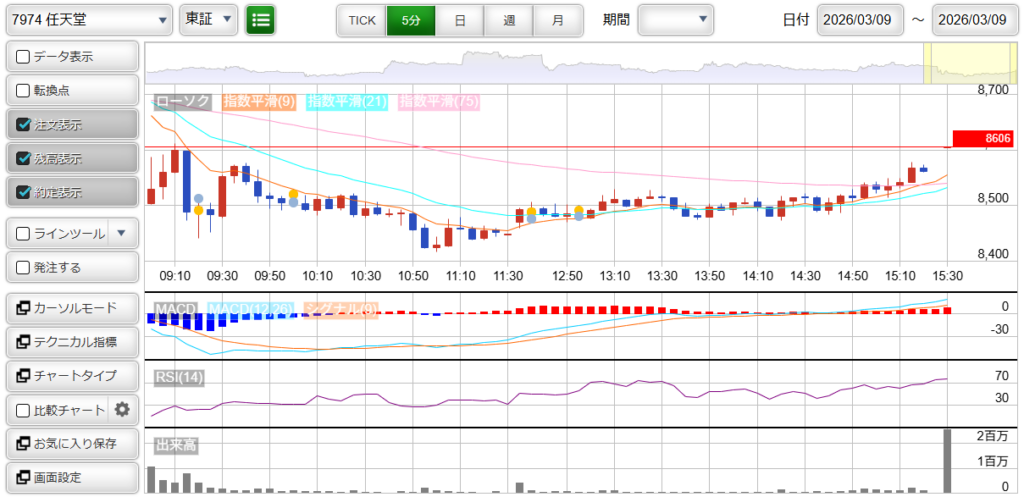Tick the 転換点 checkbox
The height and width of the screenshot is (497, 1024).
(x=24, y=91)
